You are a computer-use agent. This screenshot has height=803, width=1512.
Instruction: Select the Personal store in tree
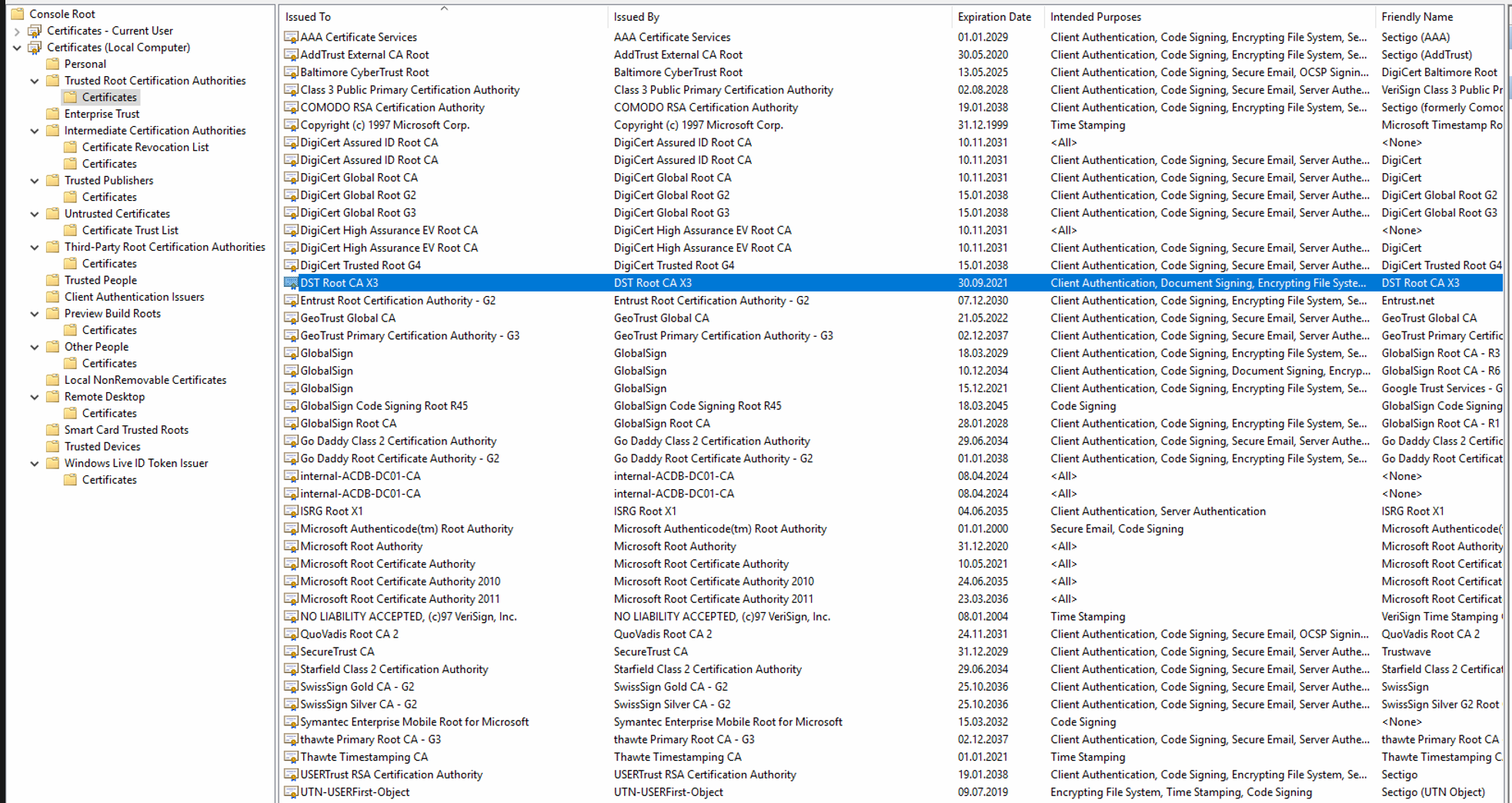coord(85,64)
